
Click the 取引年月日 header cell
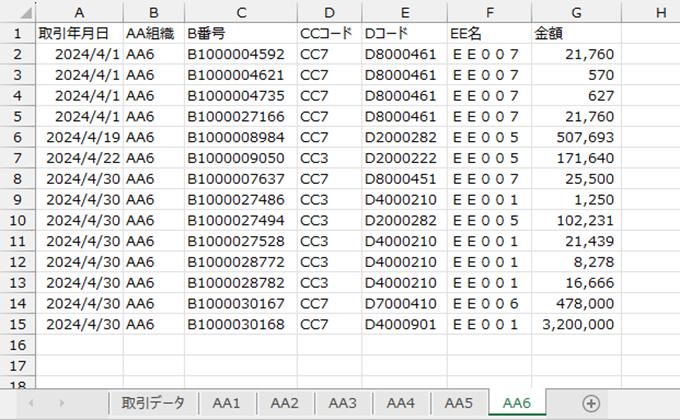pyautogui.click(x=78, y=32)
